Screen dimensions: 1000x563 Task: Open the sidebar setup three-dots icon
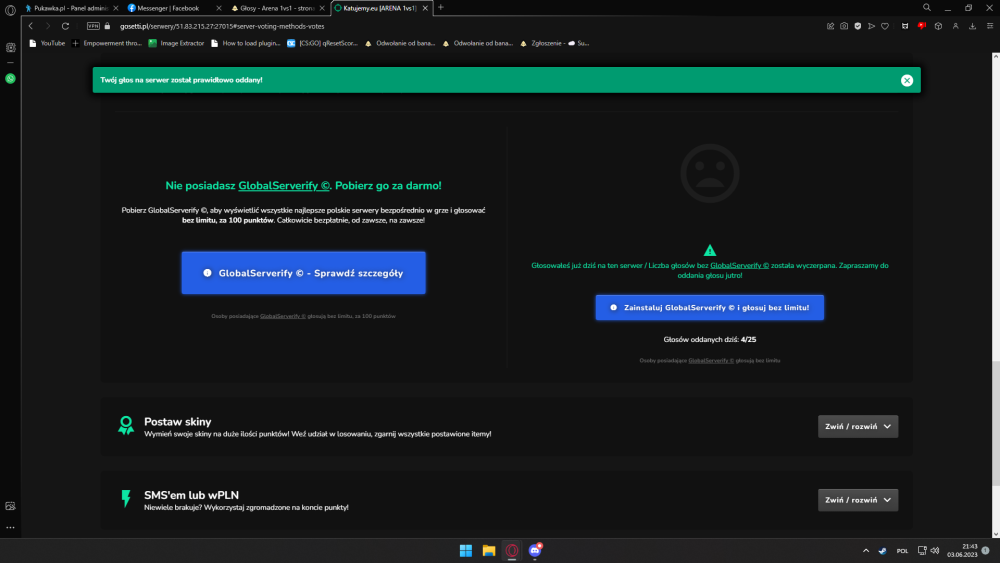(10, 527)
